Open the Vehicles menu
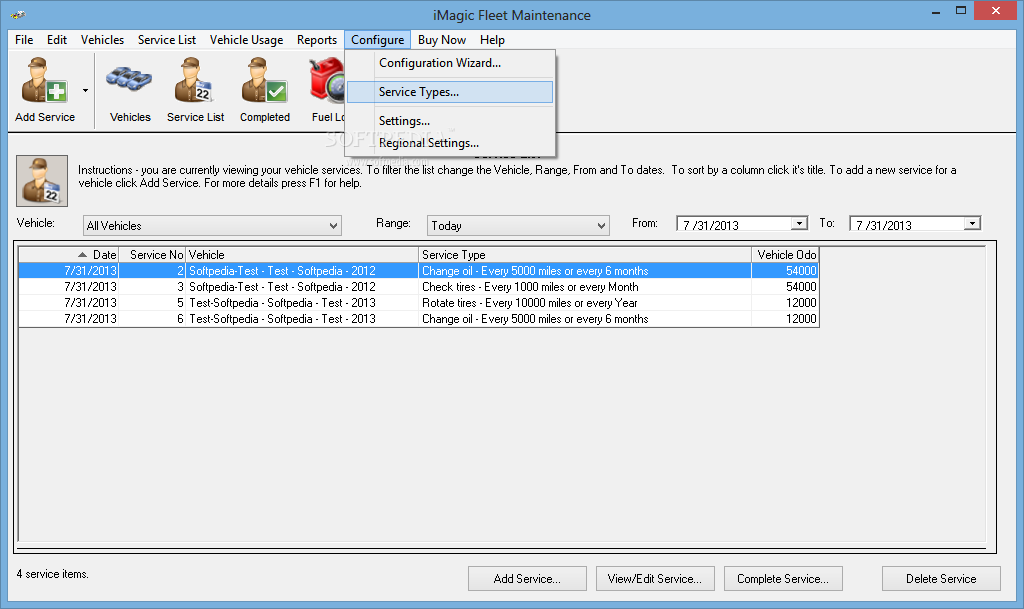Screen dimensions: 1024x609 click(x=102, y=40)
